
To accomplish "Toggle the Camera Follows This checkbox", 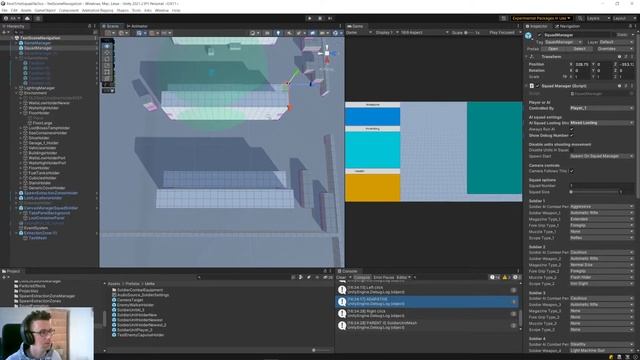I will tap(571, 171).
